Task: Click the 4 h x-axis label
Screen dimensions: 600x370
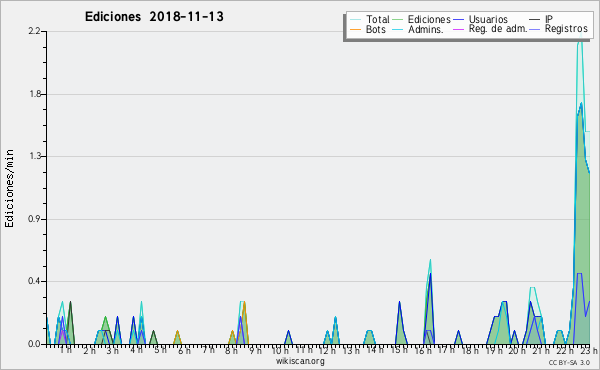Action: tap(136, 350)
